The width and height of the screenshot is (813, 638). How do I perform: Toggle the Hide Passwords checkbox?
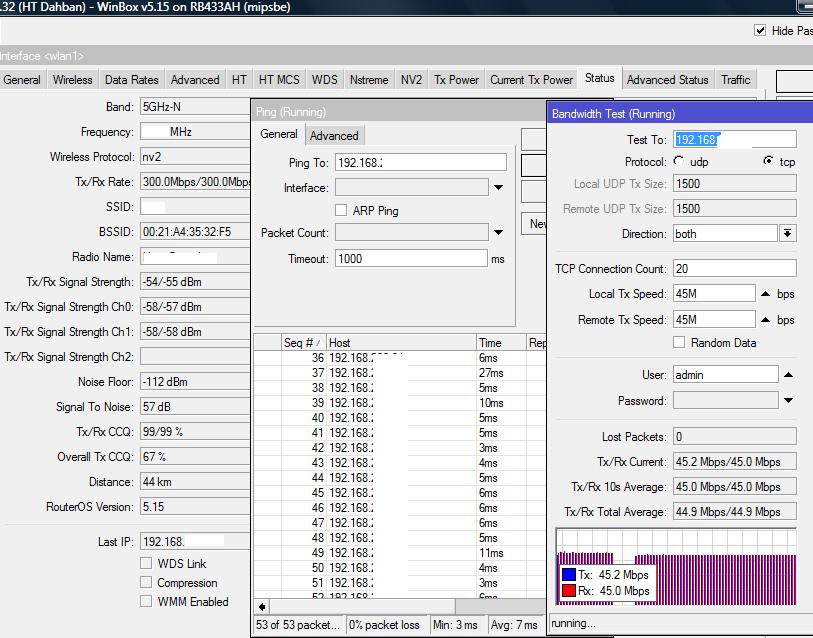click(760, 29)
